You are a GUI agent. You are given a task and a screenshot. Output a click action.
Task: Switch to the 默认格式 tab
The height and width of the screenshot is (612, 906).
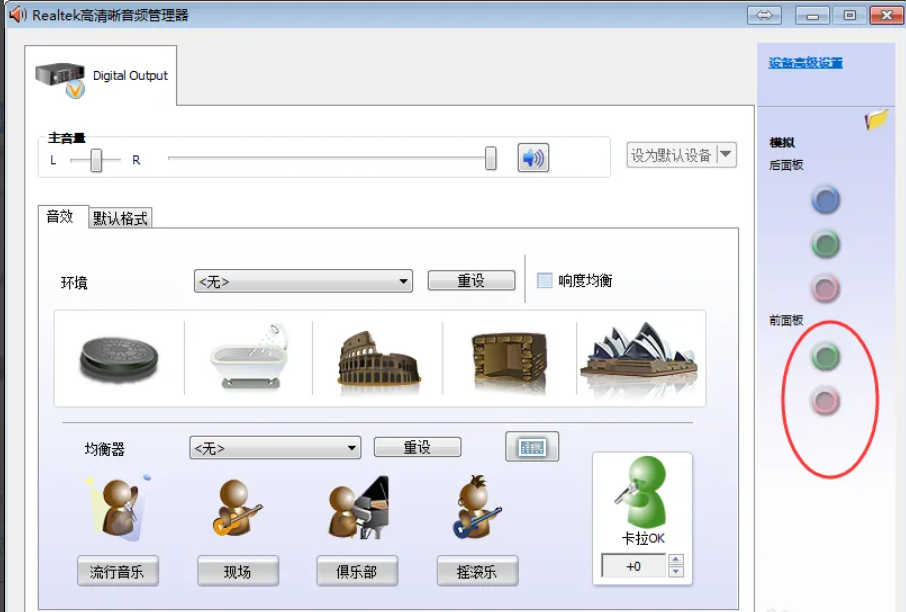coord(120,218)
